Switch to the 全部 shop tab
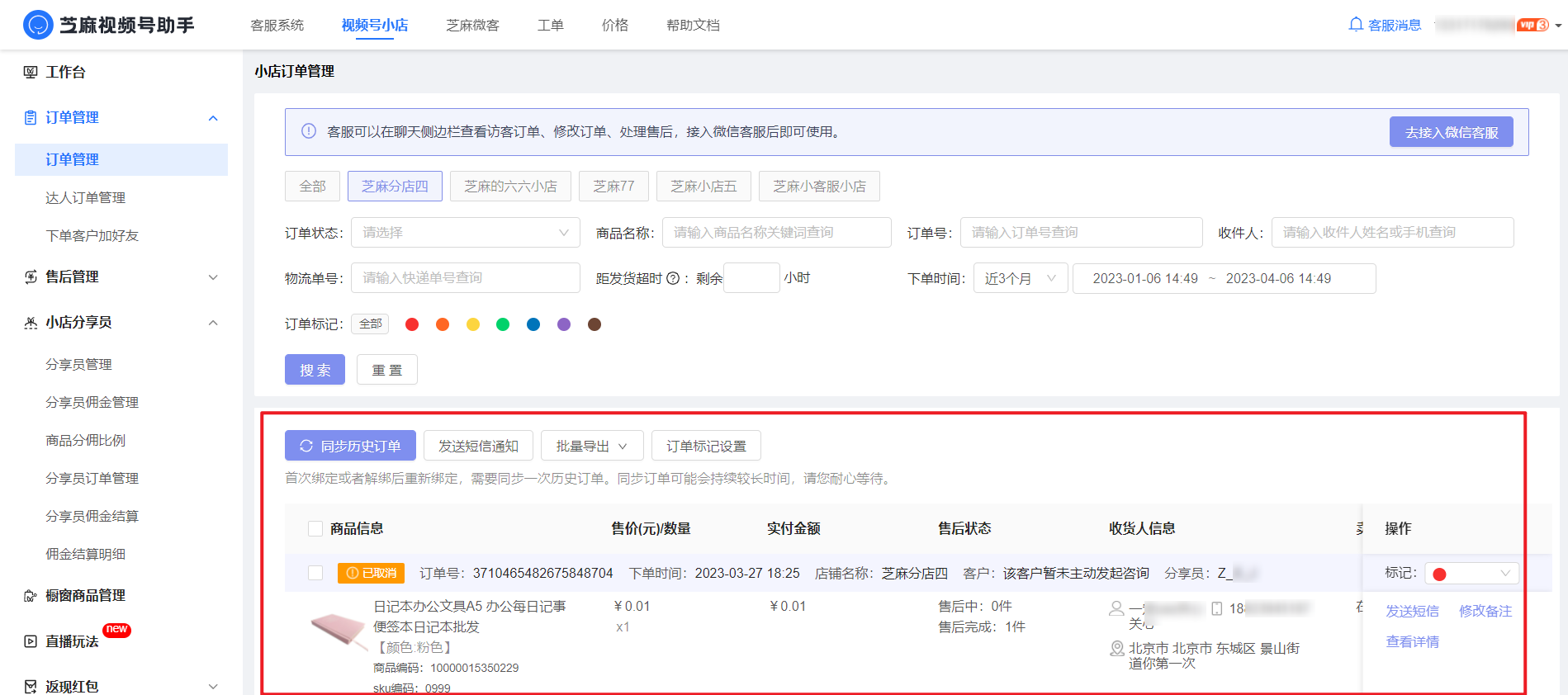Viewport: 1568px width, 695px height. 313,187
